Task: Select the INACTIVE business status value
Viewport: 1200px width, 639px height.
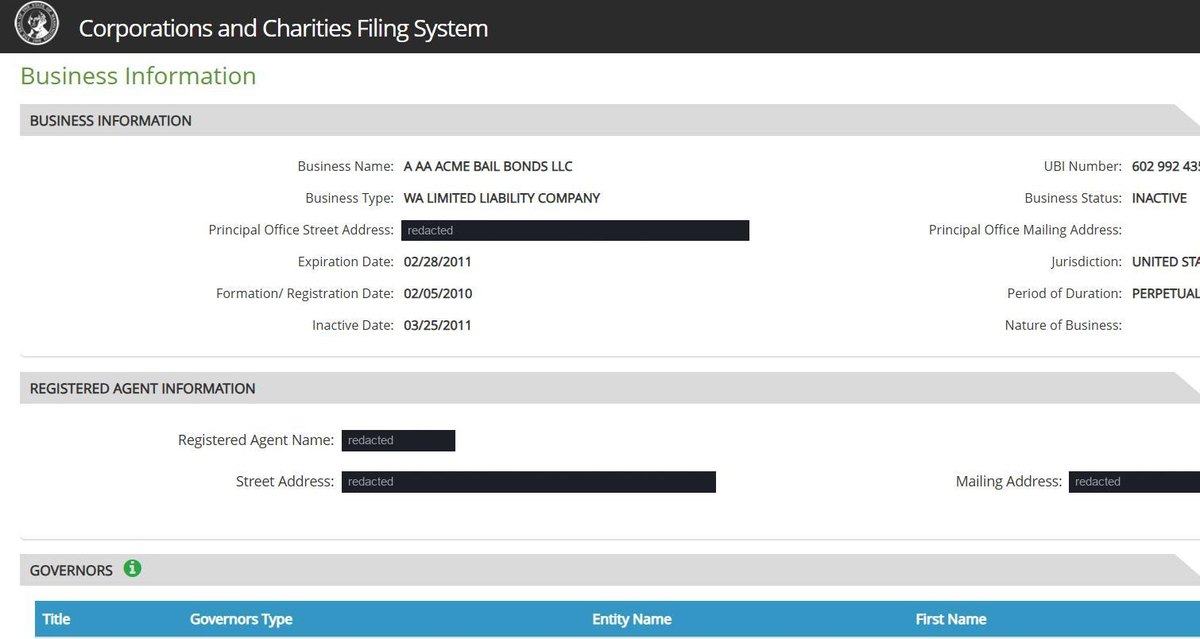Action: [x=1160, y=198]
